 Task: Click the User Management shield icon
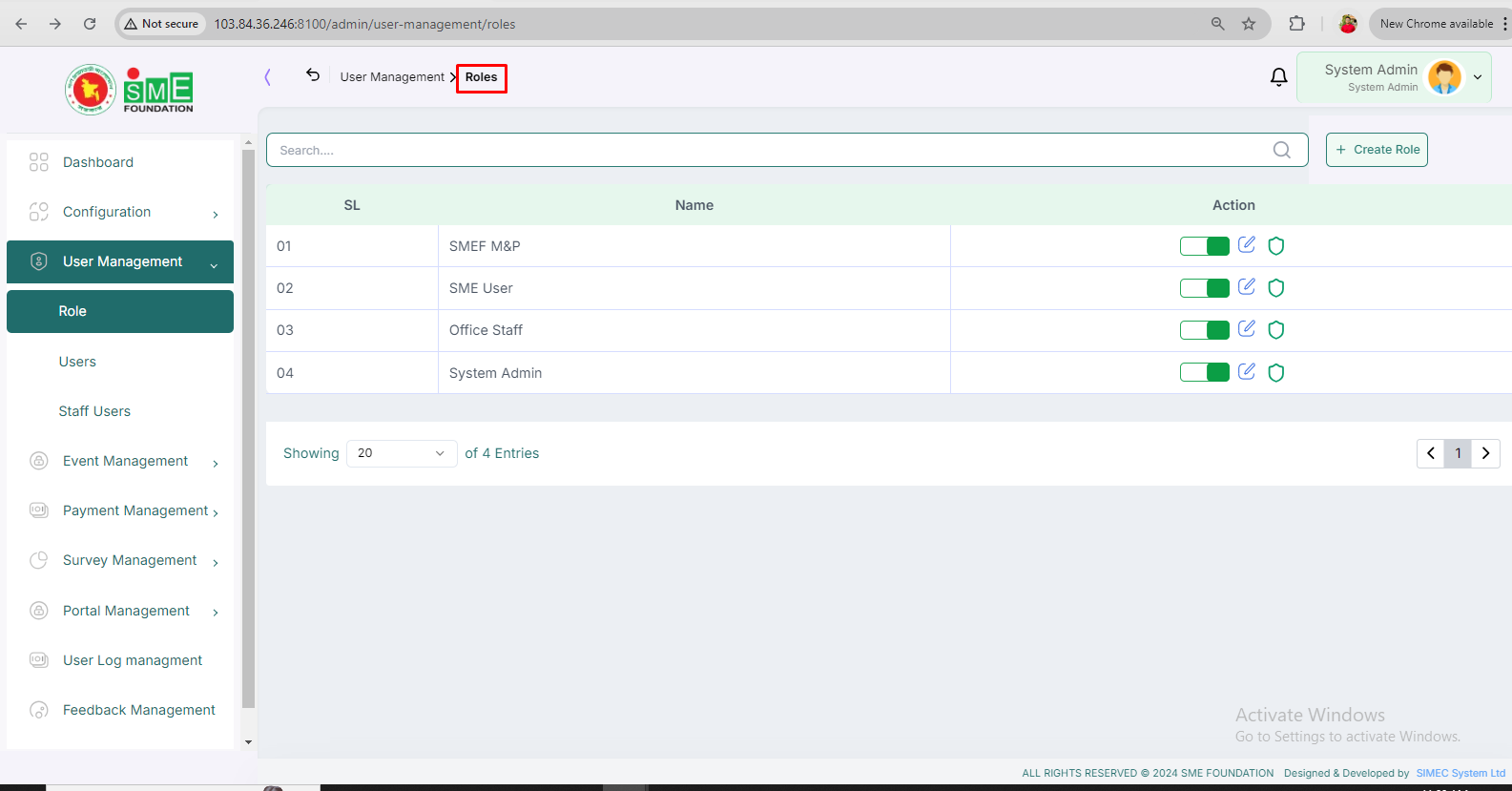[38, 261]
